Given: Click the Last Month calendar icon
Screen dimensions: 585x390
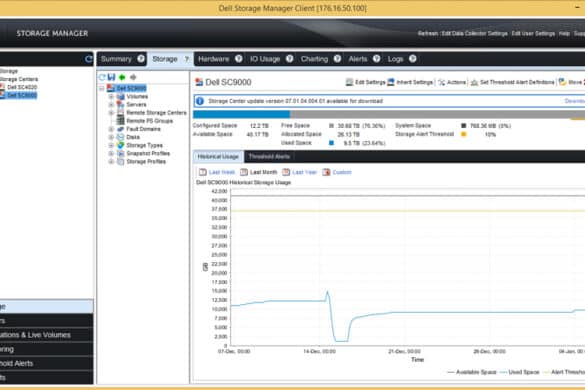Looking at the screenshot, I should pos(244,172).
